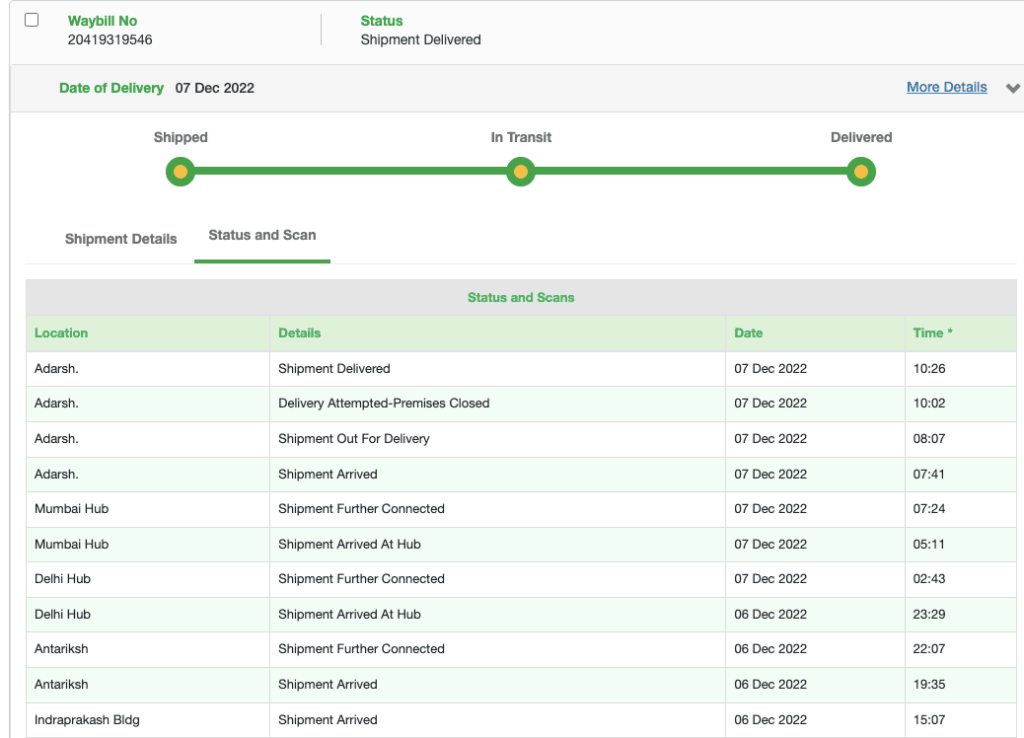Image resolution: width=1024 pixels, height=738 pixels.
Task: Click the 'Status and Scans' table title
Action: pyautogui.click(x=520, y=297)
